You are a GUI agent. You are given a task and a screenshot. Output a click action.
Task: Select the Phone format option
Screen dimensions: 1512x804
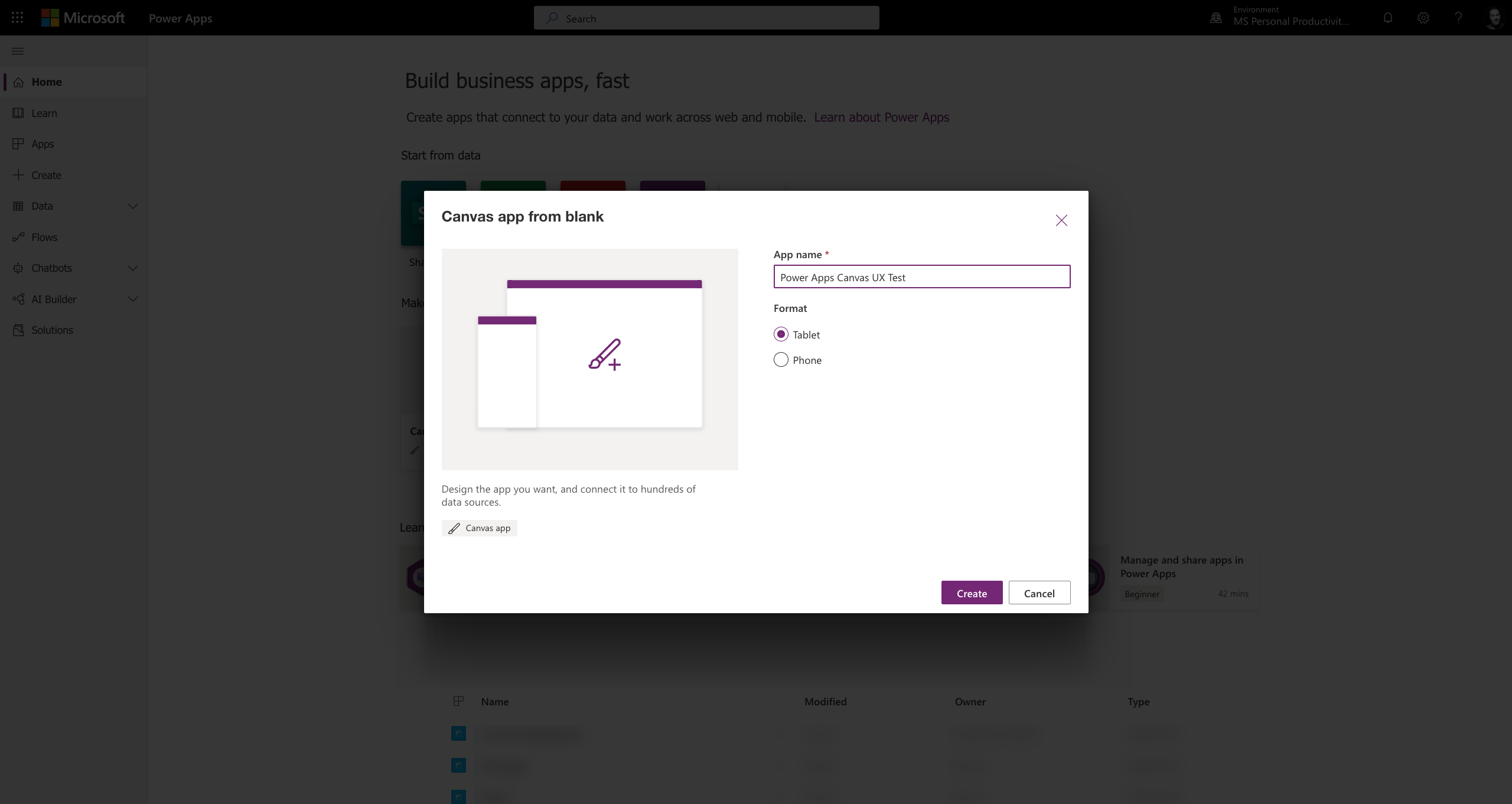pyautogui.click(x=780, y=359)
